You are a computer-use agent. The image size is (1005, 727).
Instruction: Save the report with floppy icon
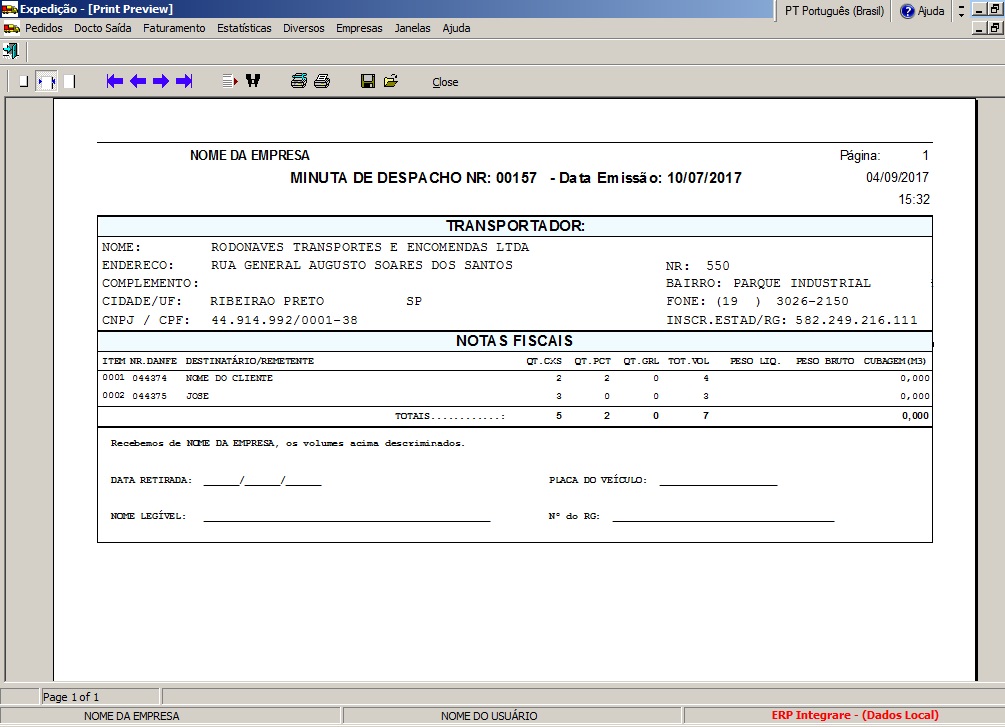pyautogui.click(x=368, y=81)
